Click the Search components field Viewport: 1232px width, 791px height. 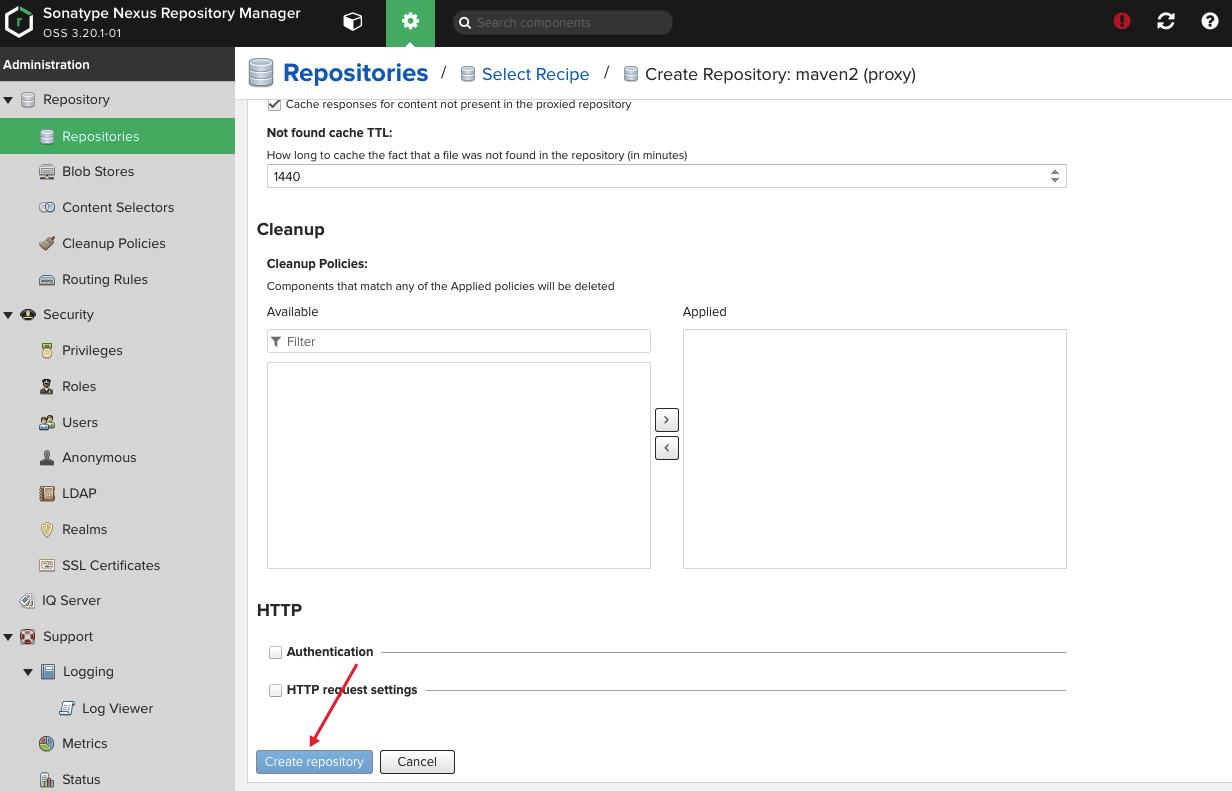[563, 23]
